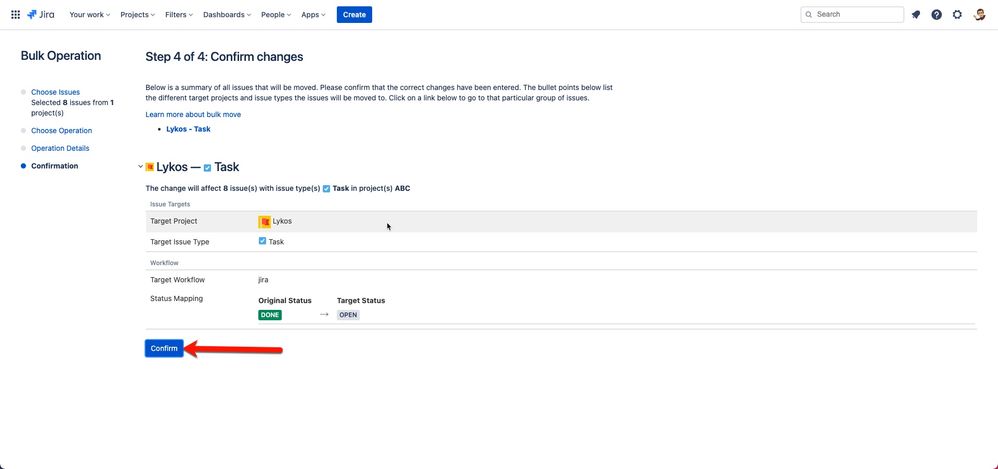Open the Learn more about bulk move link
This screenshot has height=469, width=998.
(x=193, y=115)
